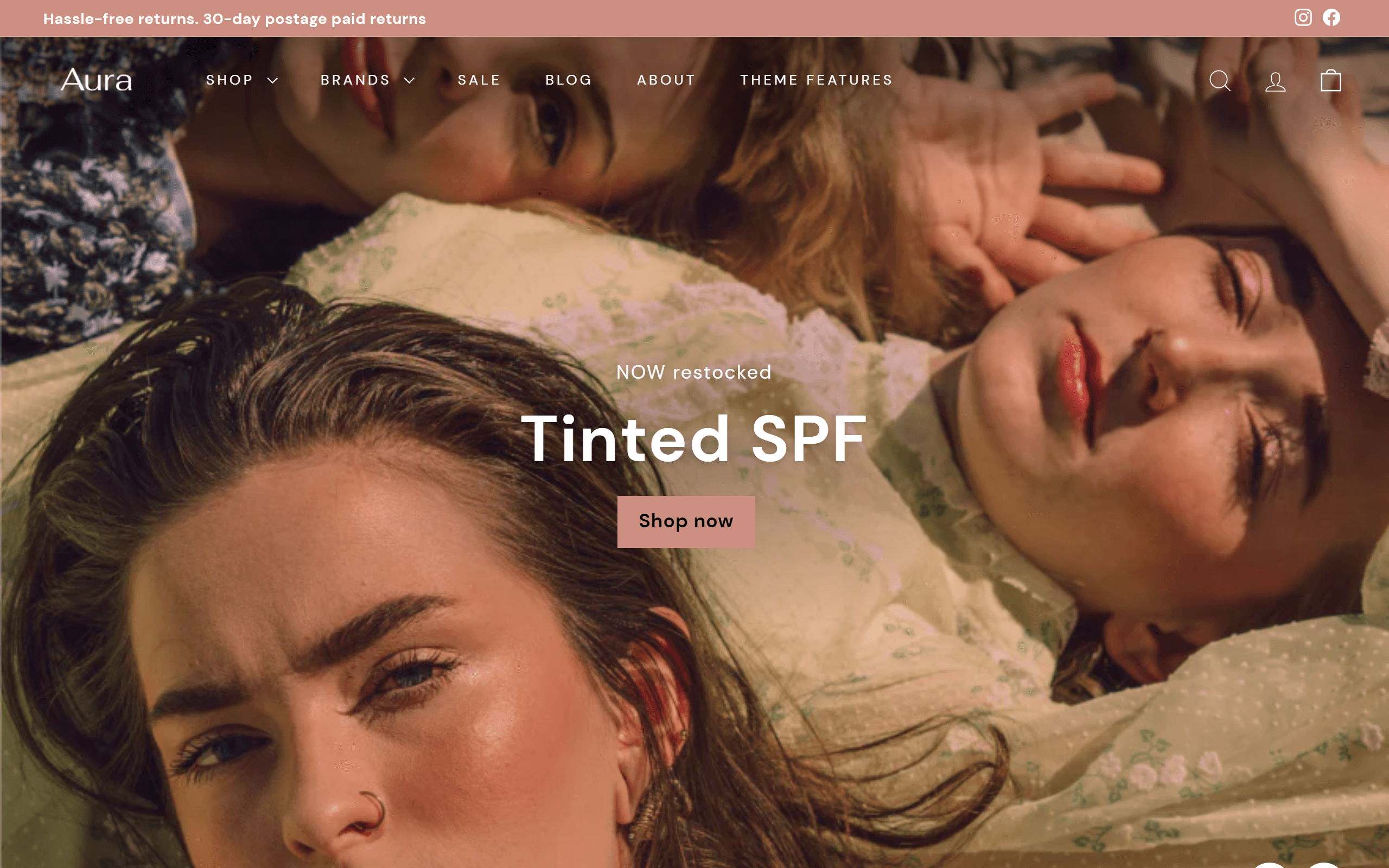Click the NOW restocked subheading
Screen dimensions: 1389x868
pyautogui.click(x=694, y=372)
